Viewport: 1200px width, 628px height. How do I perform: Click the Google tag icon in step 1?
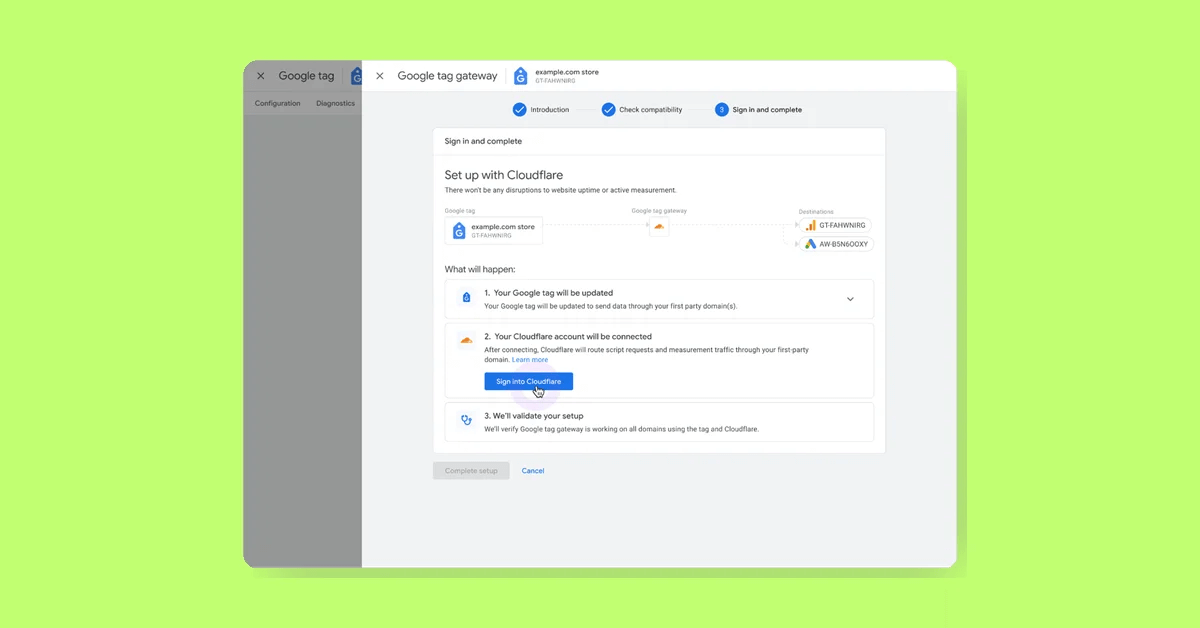(x=465, y=297)
